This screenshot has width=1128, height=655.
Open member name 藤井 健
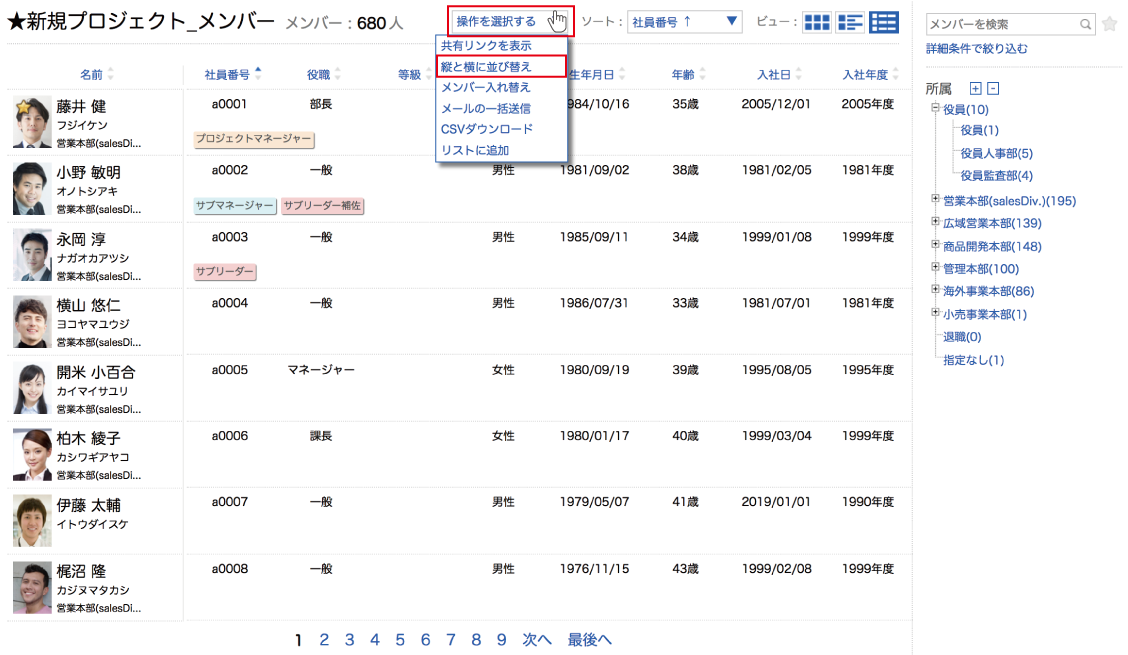(81, 107)
